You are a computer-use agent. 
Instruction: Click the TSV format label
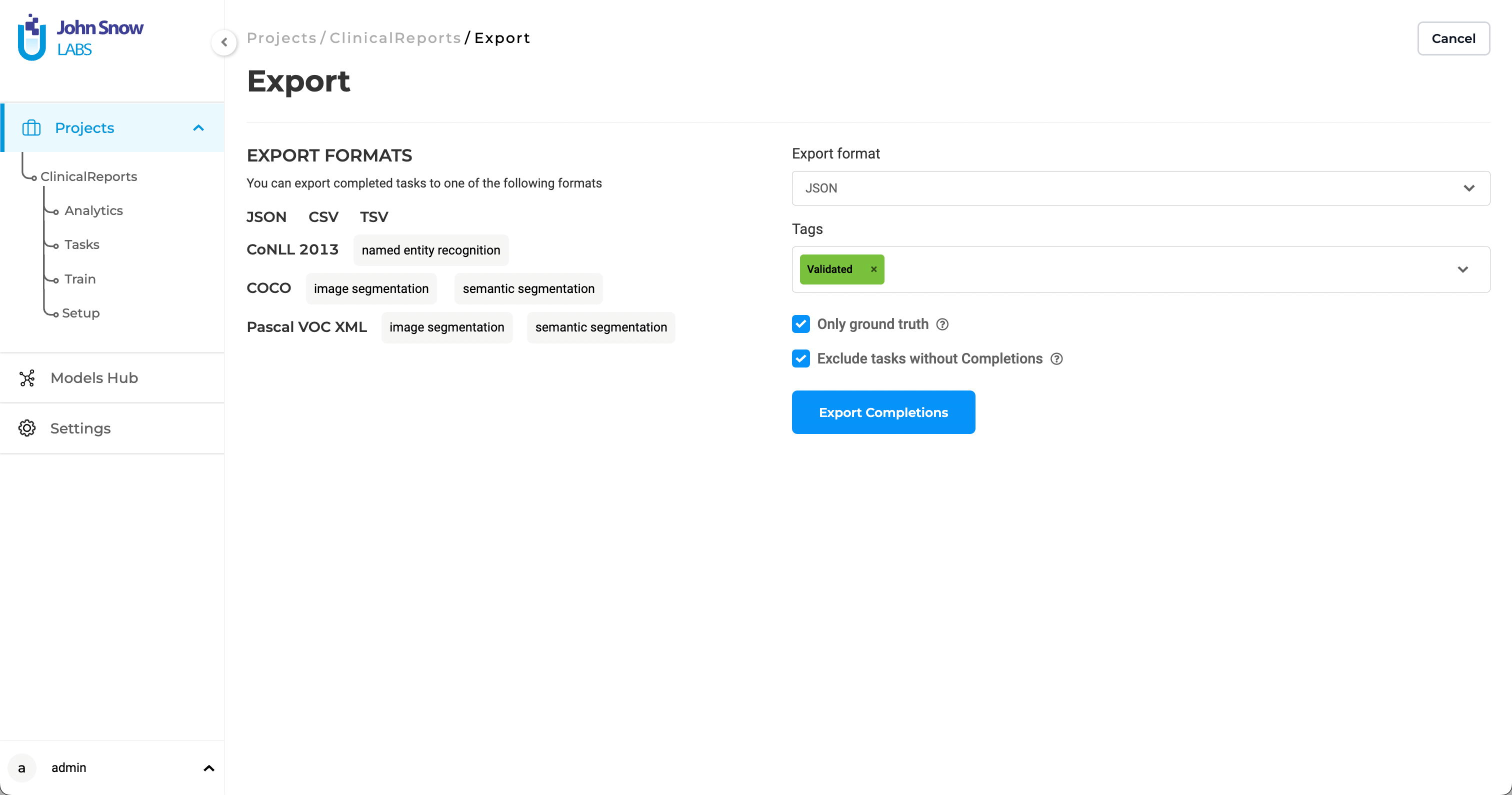click(374, 216)
